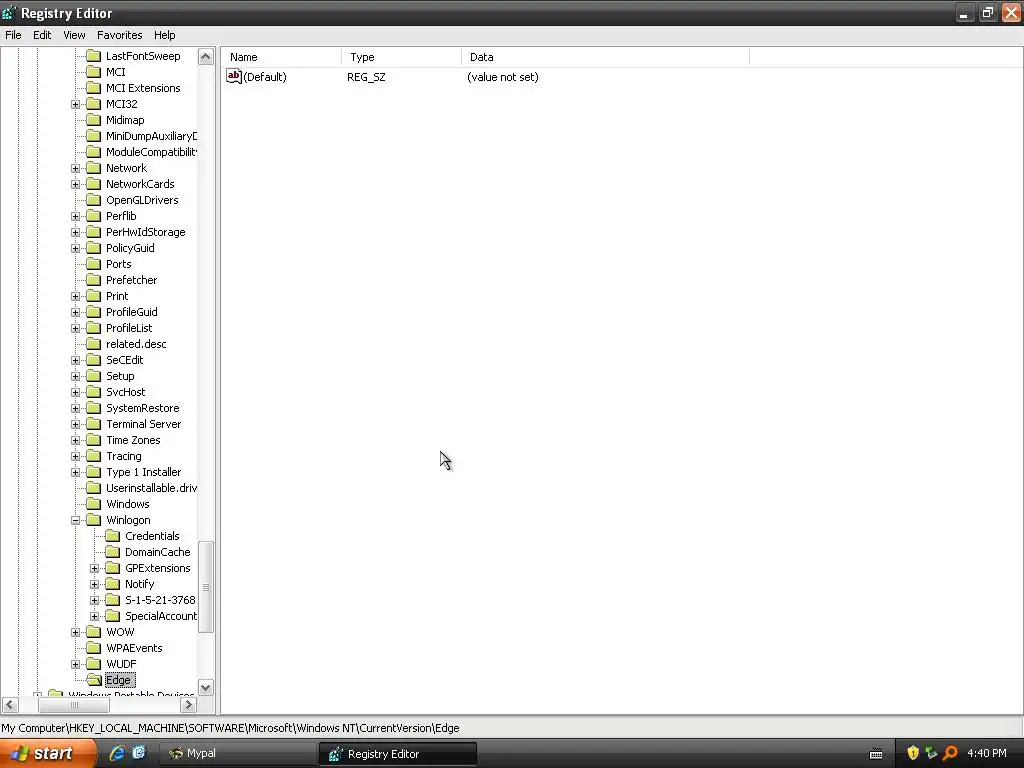Click tree pane scroll left arrow
The image size is (1024, 768).
click(x=10, y=705)
